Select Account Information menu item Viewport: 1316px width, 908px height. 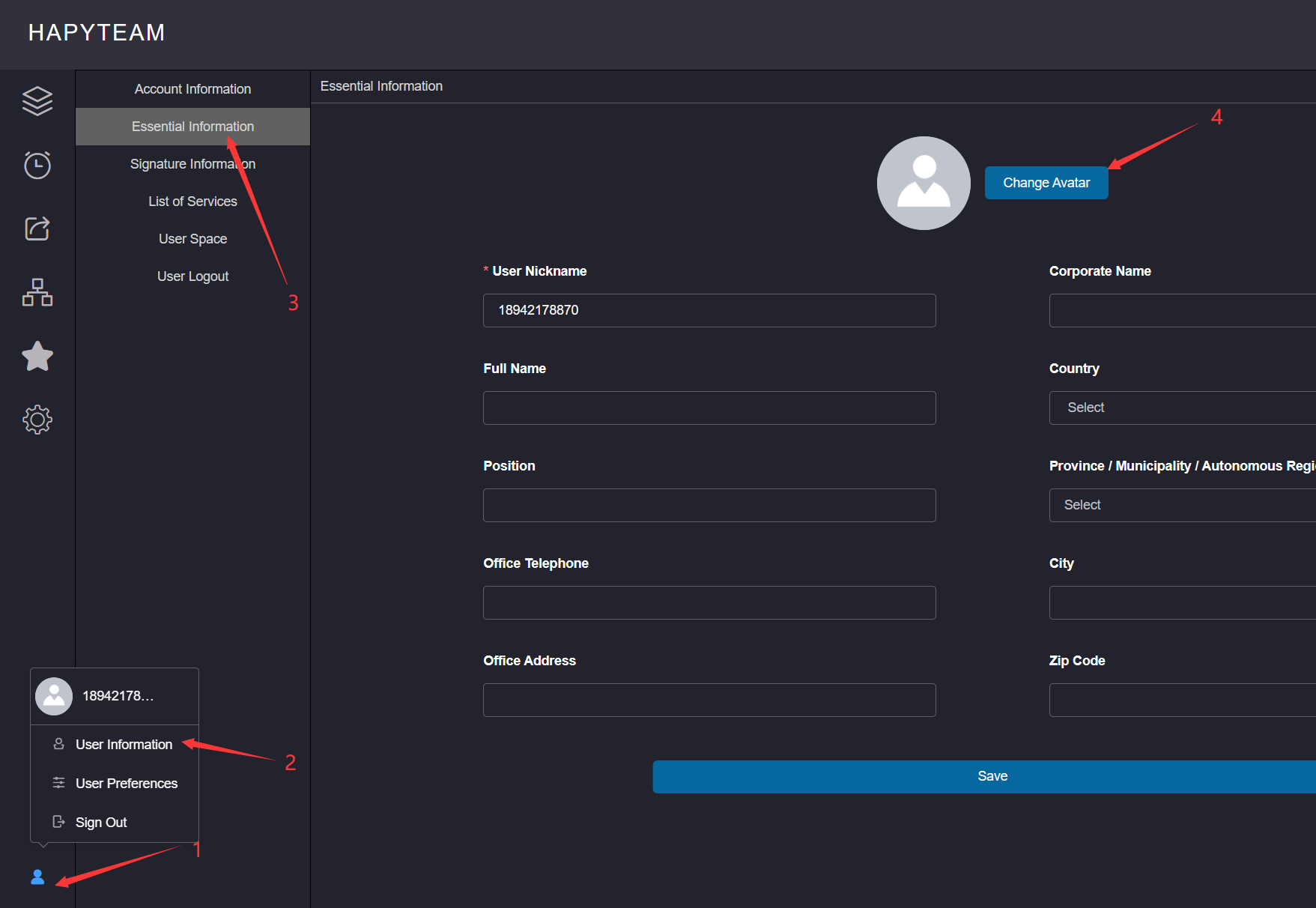(192, 89)
